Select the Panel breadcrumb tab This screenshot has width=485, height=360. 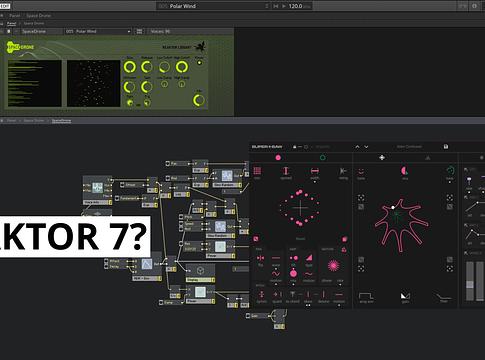pyautogui.click(x=11, y=24)
